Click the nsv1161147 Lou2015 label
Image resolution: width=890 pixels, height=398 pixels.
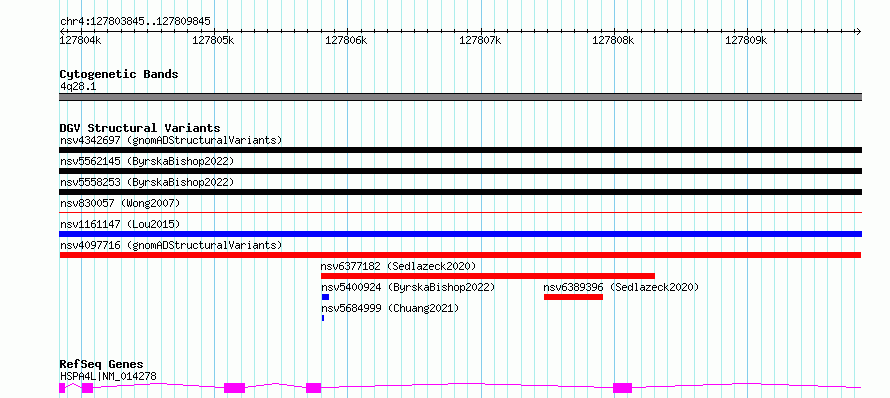[x=120, y=224]
